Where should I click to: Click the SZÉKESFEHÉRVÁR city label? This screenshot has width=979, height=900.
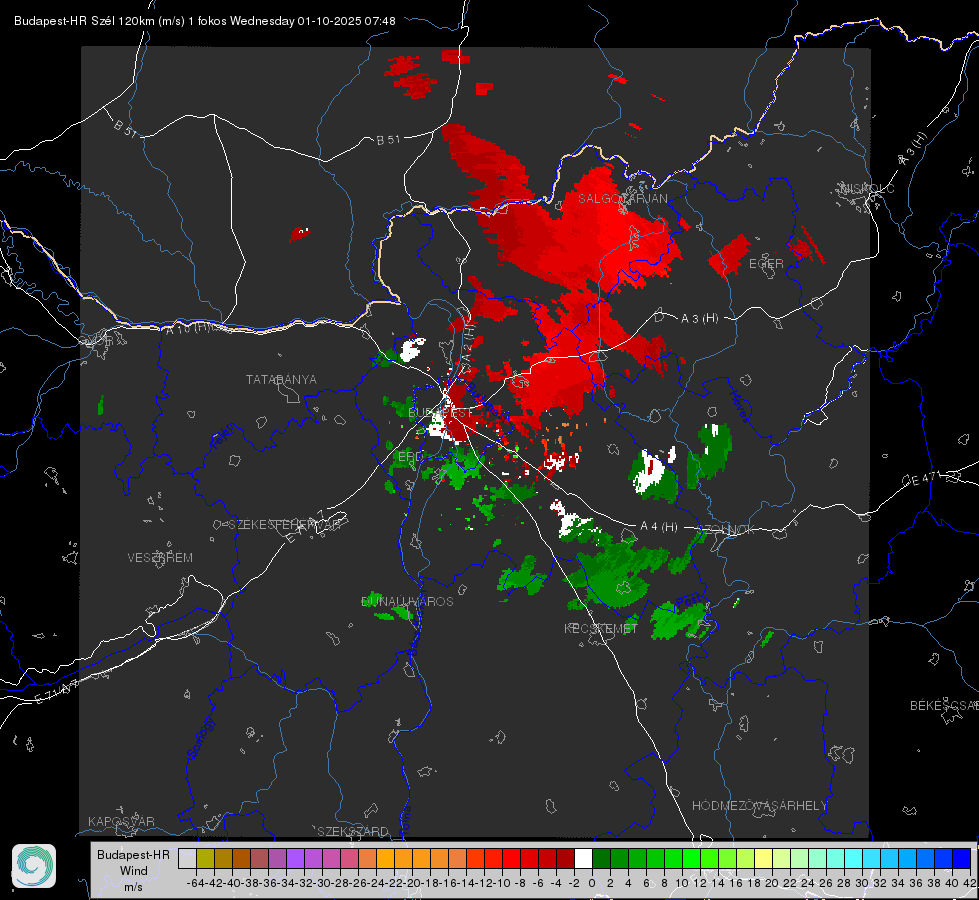pyautogui.click(x=287, y=525)
